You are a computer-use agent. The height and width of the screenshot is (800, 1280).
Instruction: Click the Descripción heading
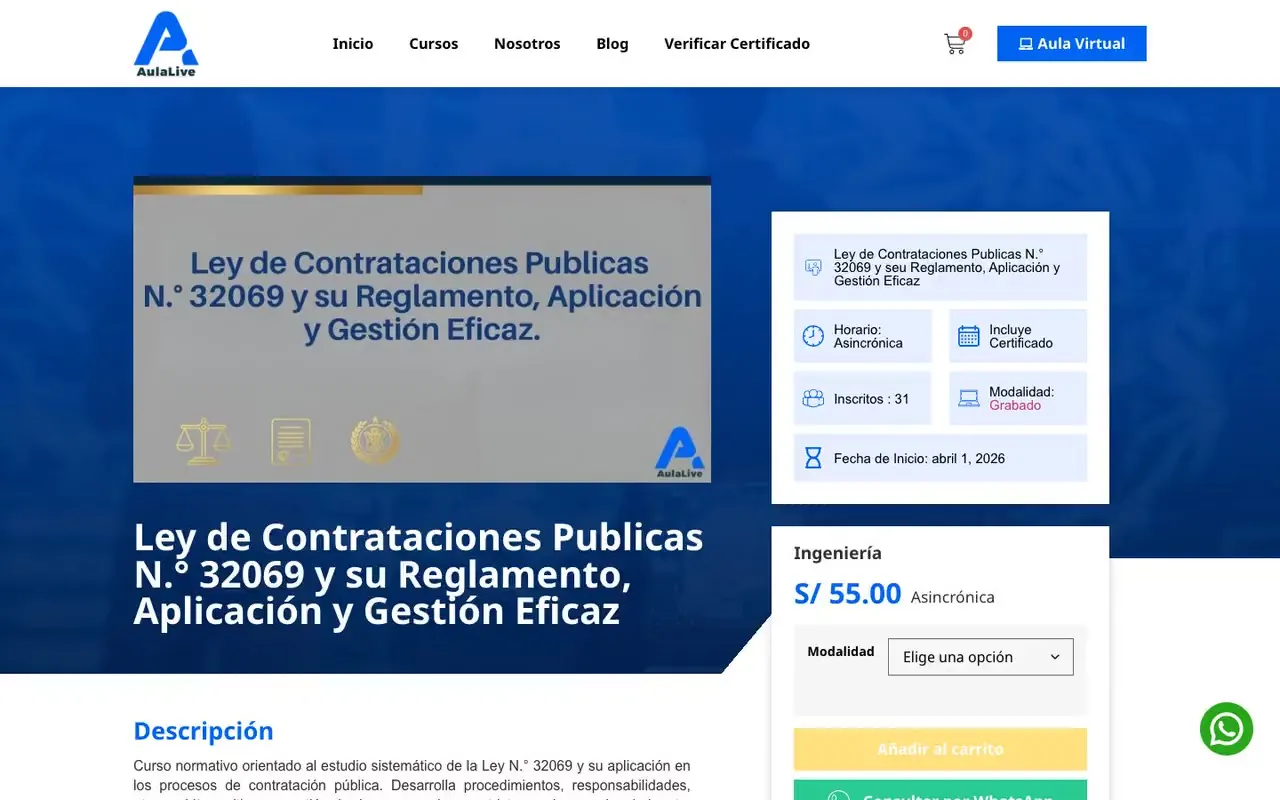tap(203, 731)
